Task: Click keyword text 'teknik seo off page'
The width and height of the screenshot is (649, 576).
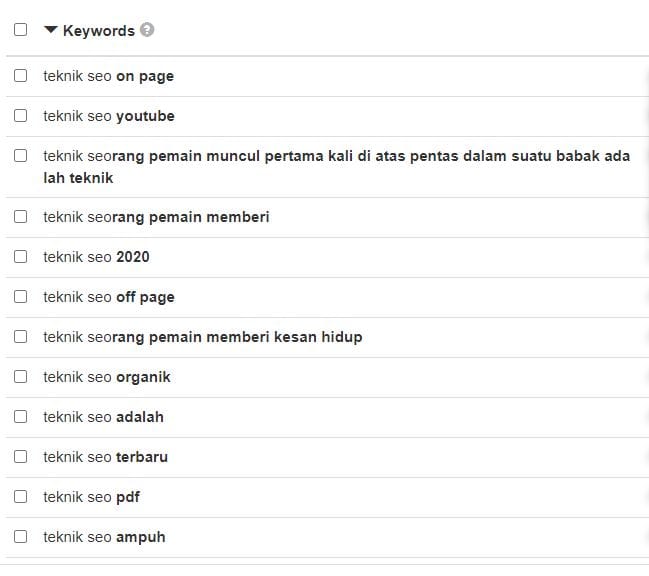Action: coord(109,298)
